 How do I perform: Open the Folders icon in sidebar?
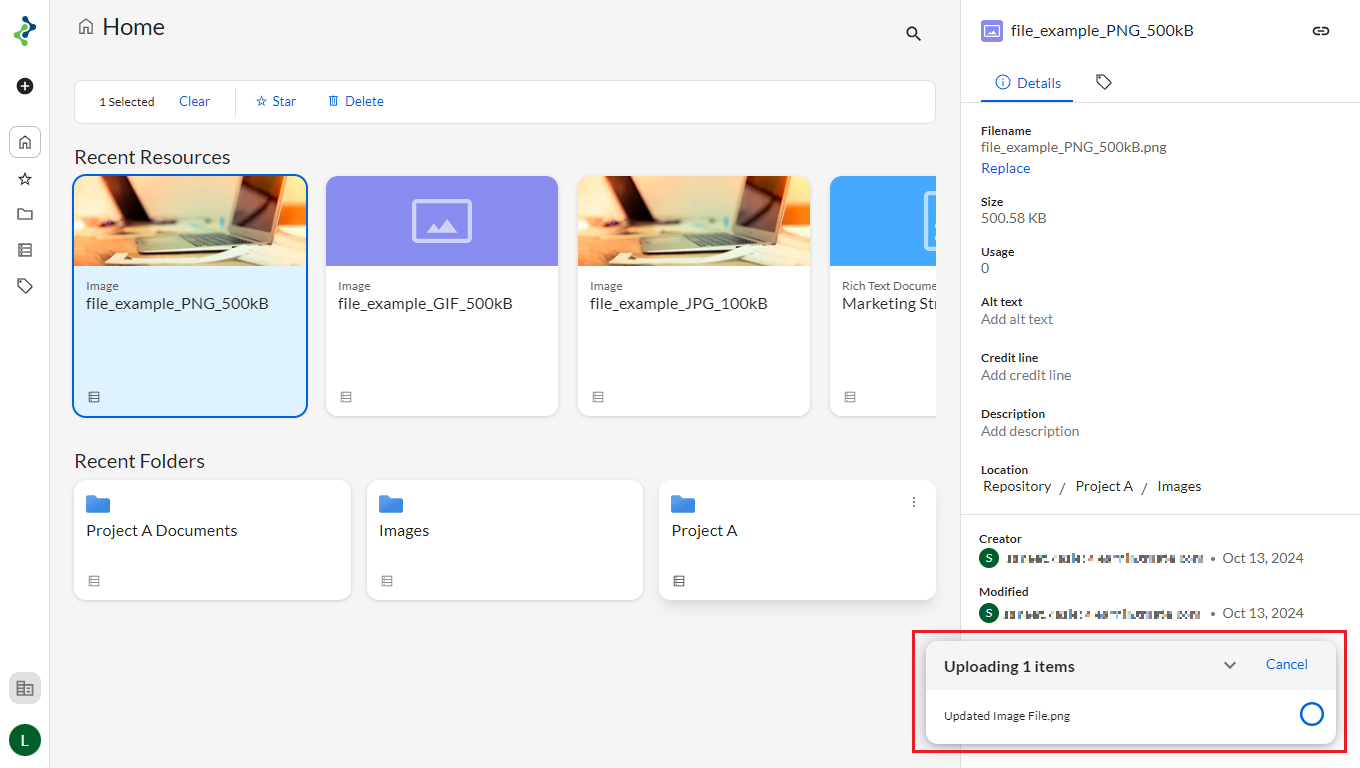coord(25,214)
